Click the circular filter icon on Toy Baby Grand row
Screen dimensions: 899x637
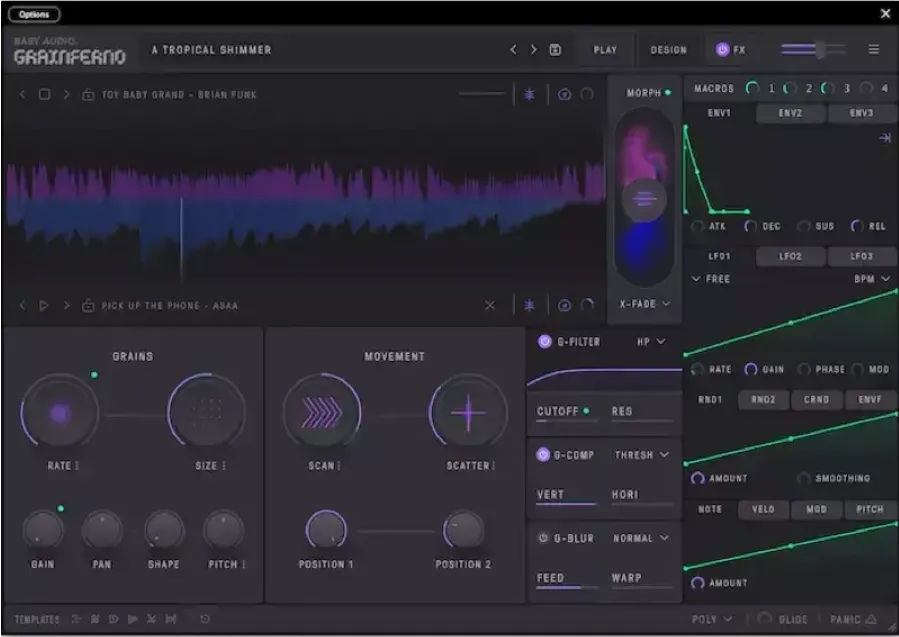[x=564, y=95]
